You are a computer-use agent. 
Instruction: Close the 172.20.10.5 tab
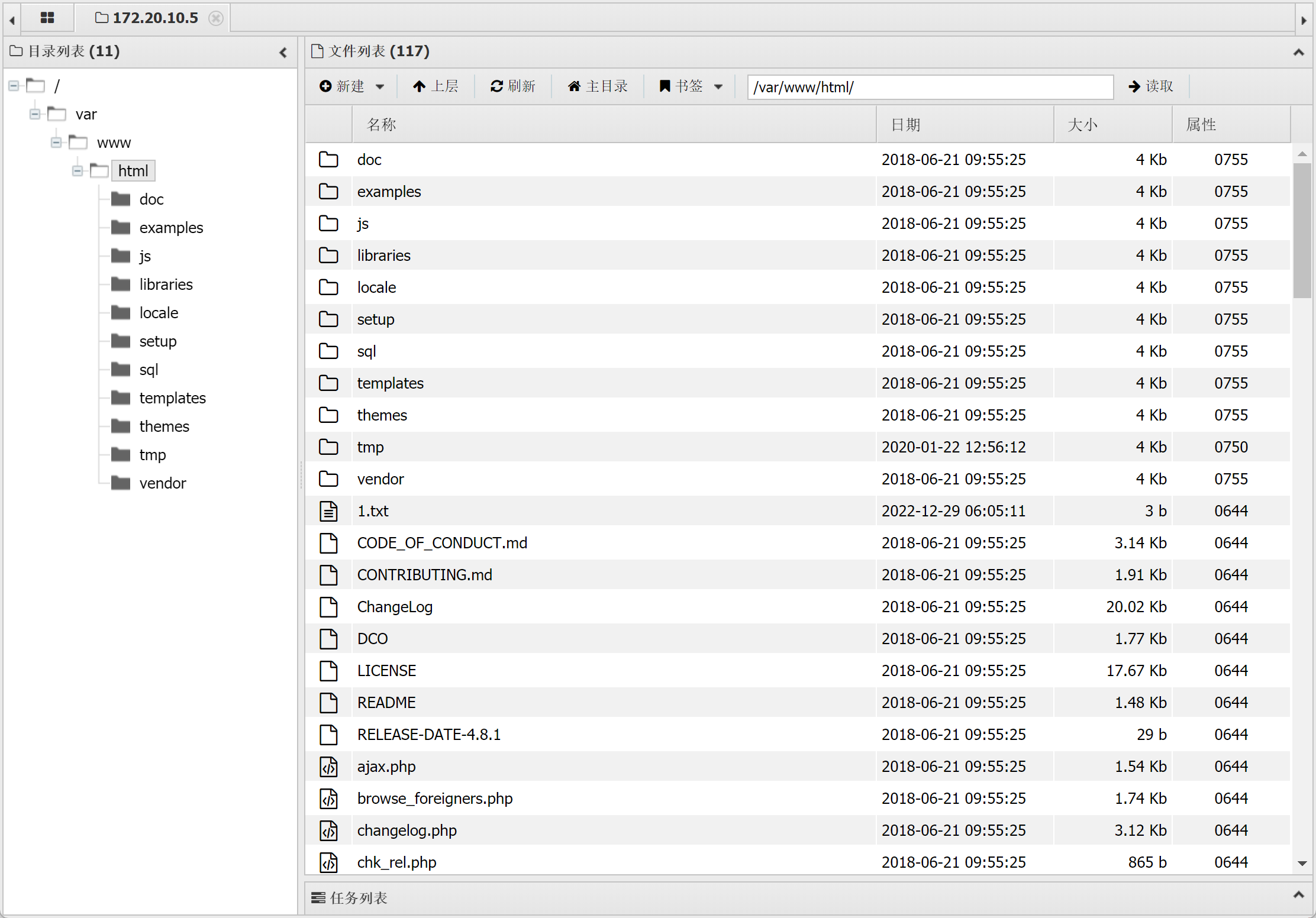click(x=216, y=18)
